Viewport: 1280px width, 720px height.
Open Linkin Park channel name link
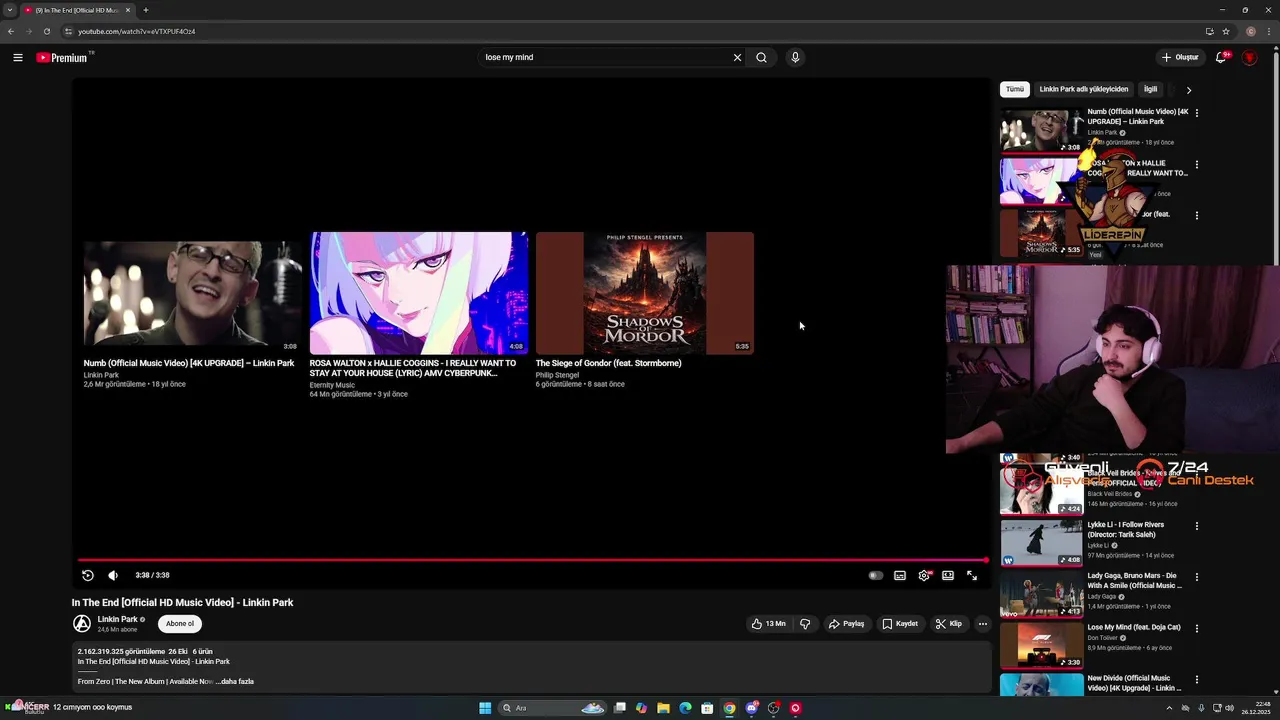point(117,619)
